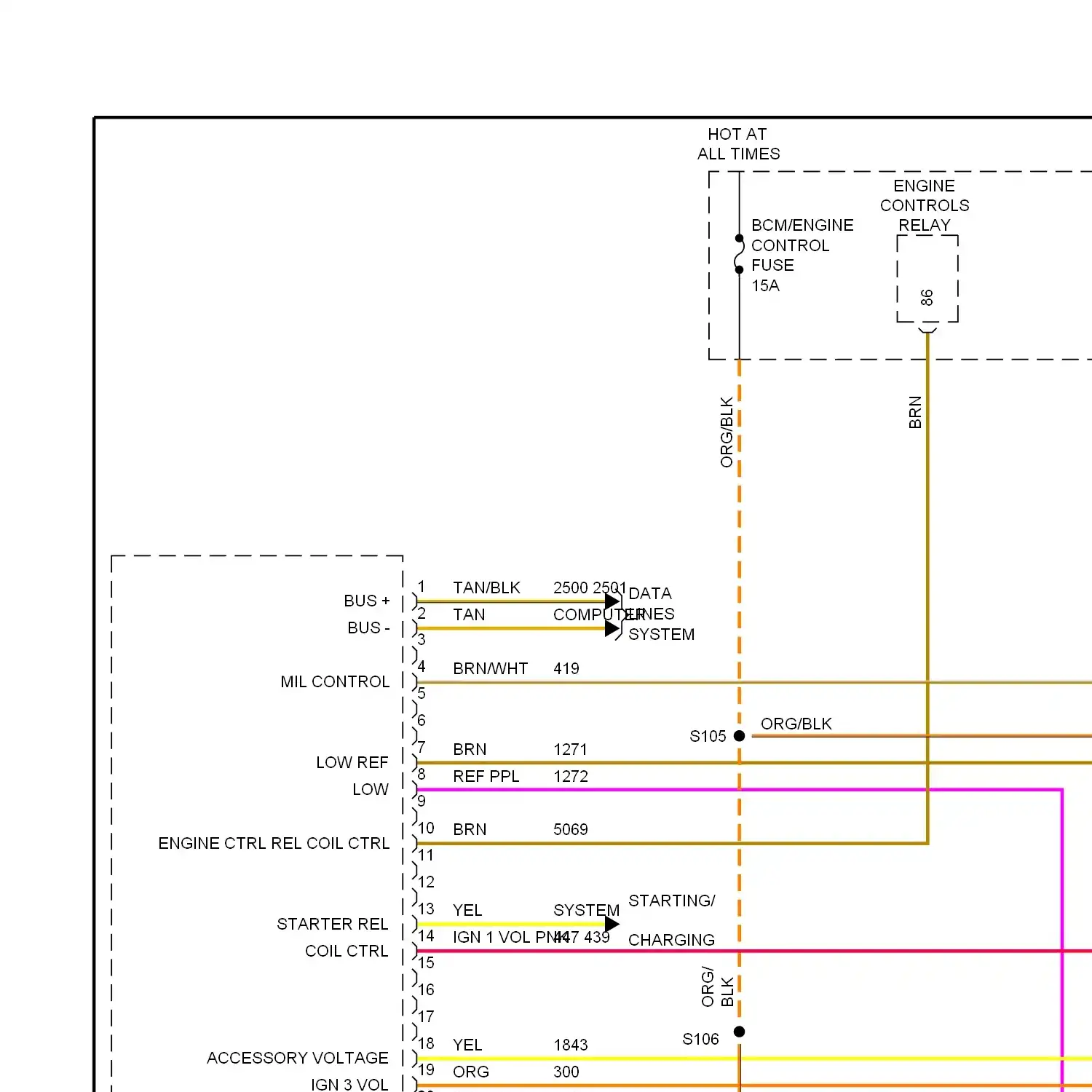The width and height of the screenshot is (1092, 1092).
Task: Select pin number "12" on the connector
Action: 426,882
